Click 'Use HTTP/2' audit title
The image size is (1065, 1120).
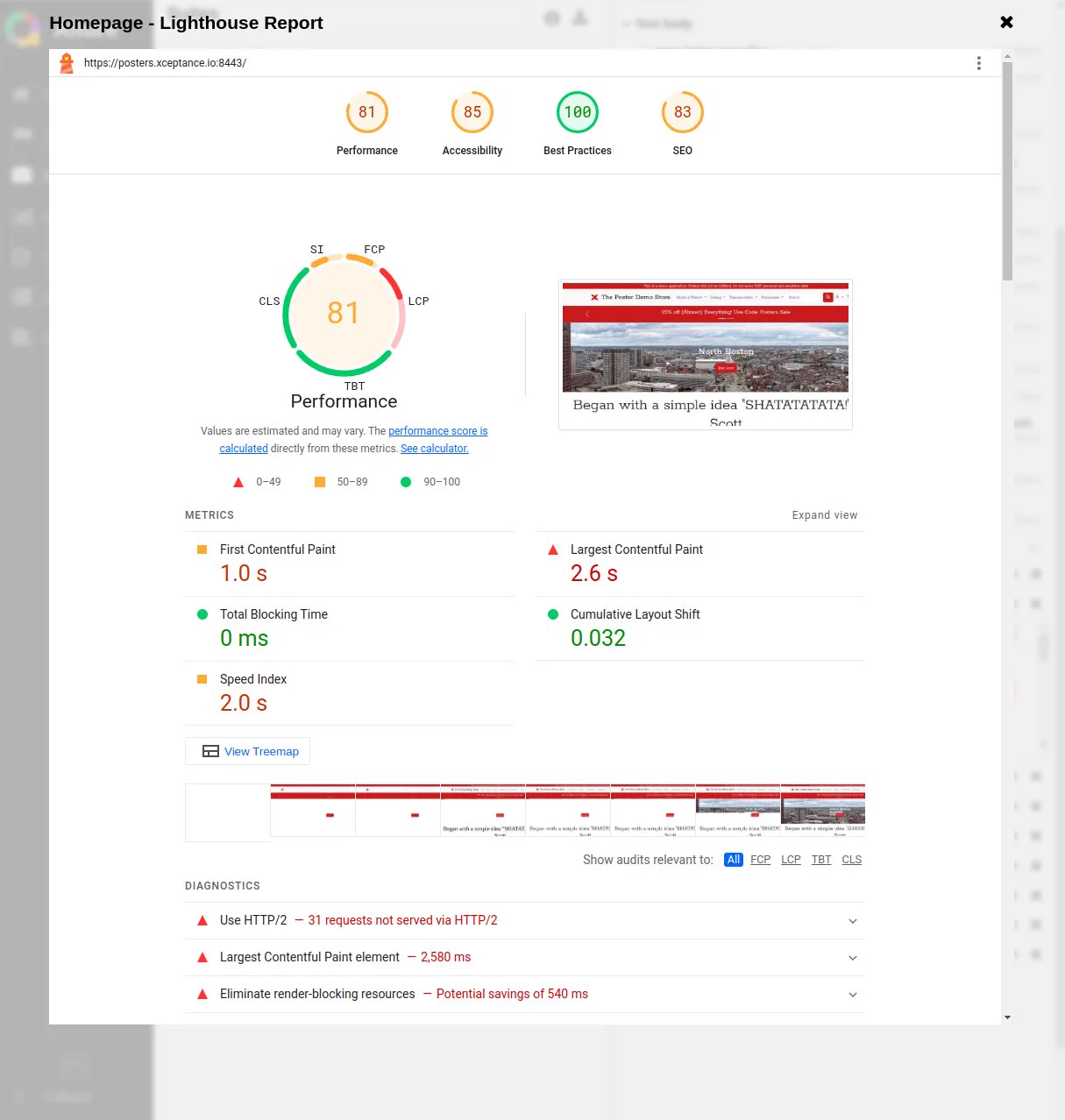click(x=253, y=920)
